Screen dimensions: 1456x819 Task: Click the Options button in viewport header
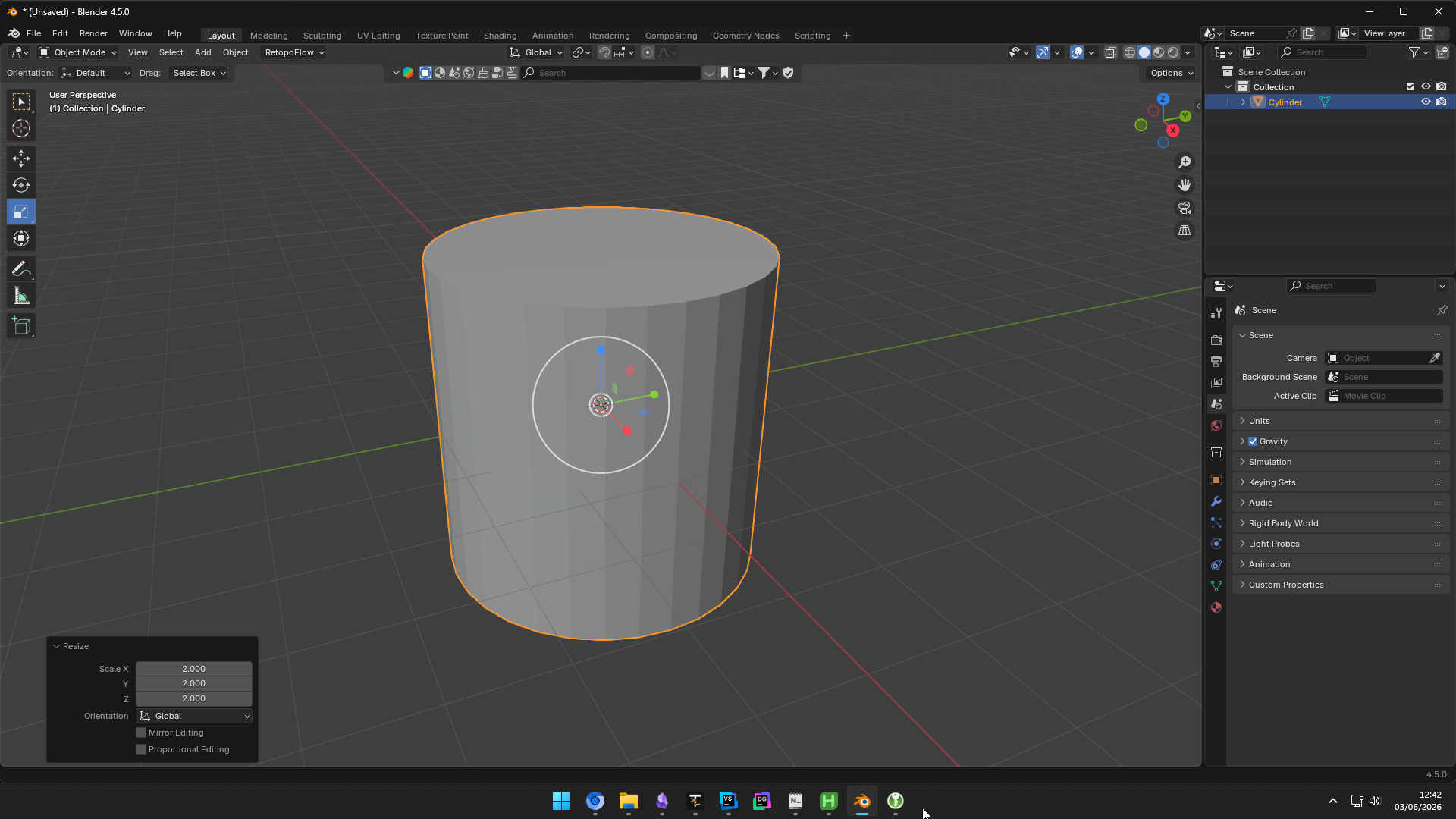tap(1172, 73)
